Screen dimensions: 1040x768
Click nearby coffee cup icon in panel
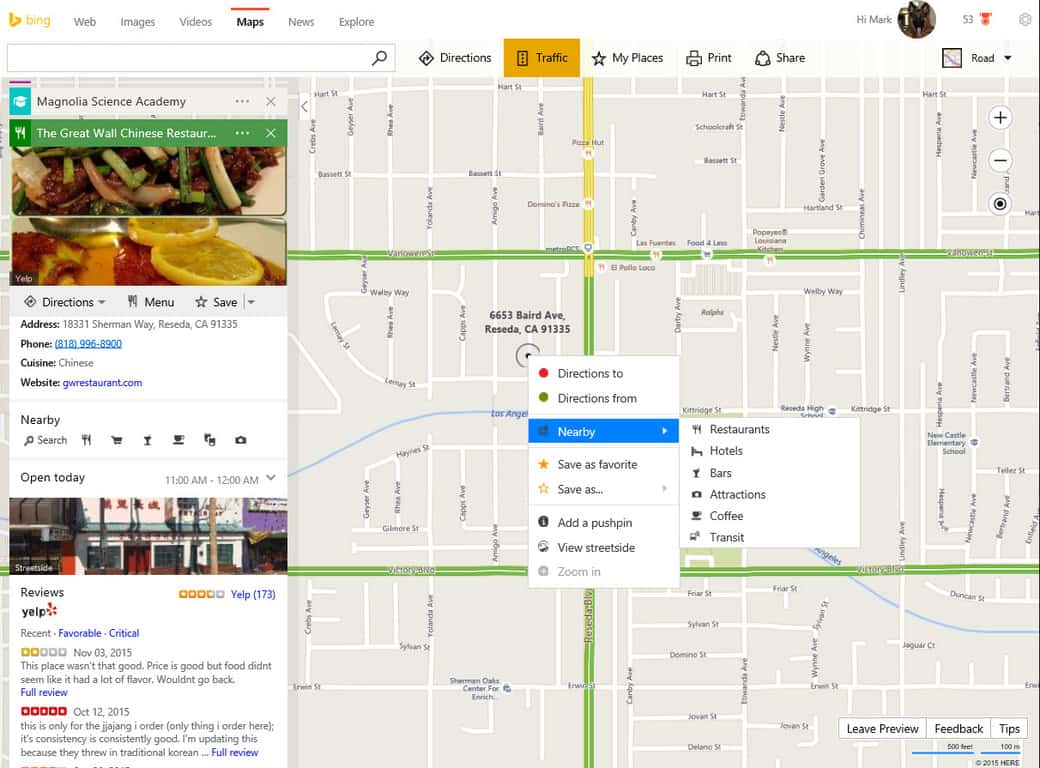pos(178,440)
